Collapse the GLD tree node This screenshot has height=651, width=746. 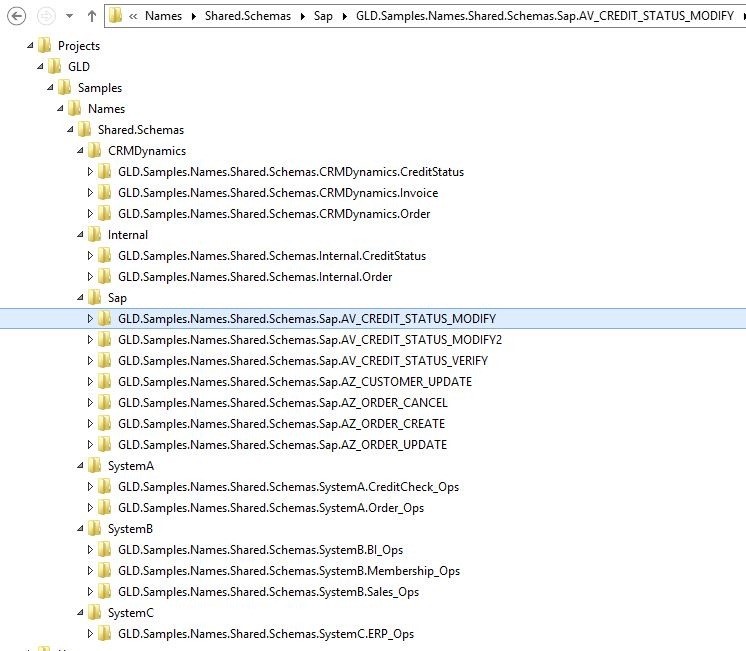(40, 66)
